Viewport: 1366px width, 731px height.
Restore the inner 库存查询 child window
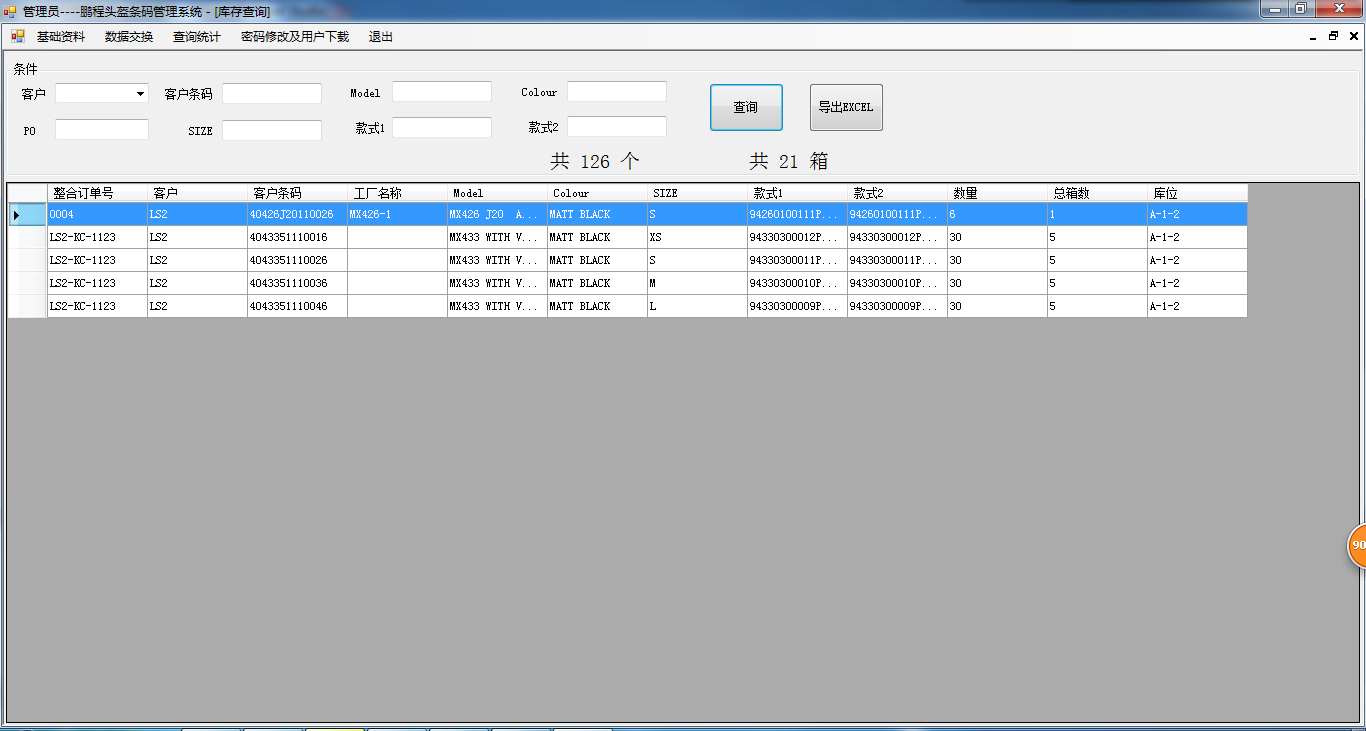click(x=1333, y=36)
